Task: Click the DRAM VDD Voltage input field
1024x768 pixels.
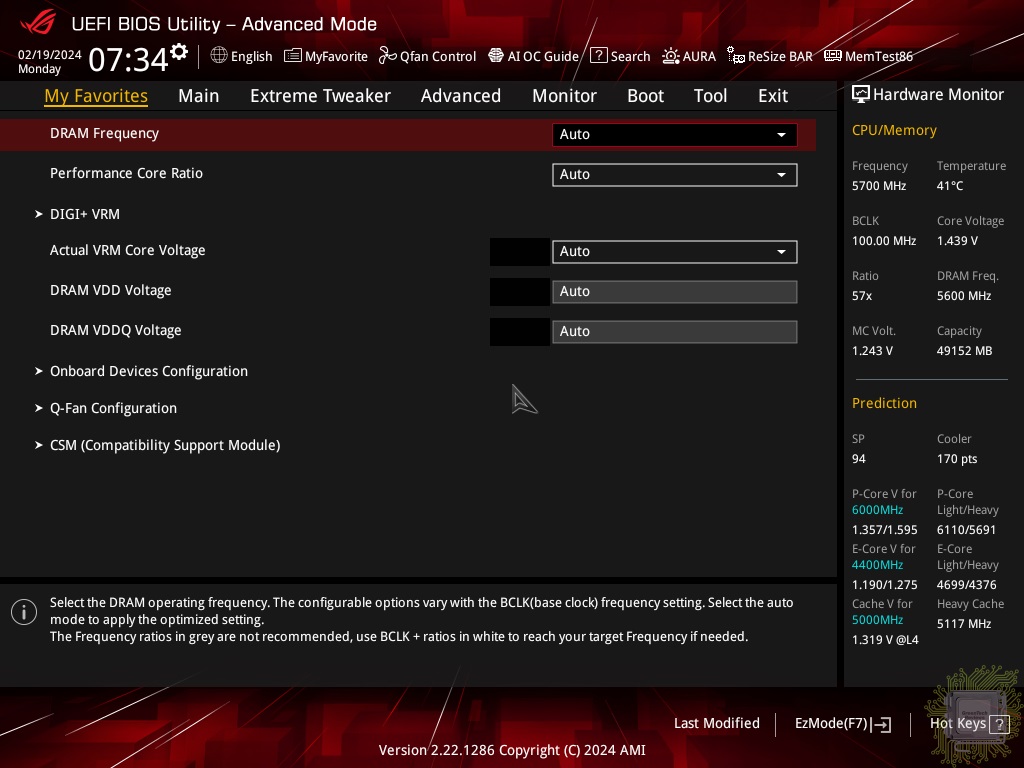Action: point(674,292)
